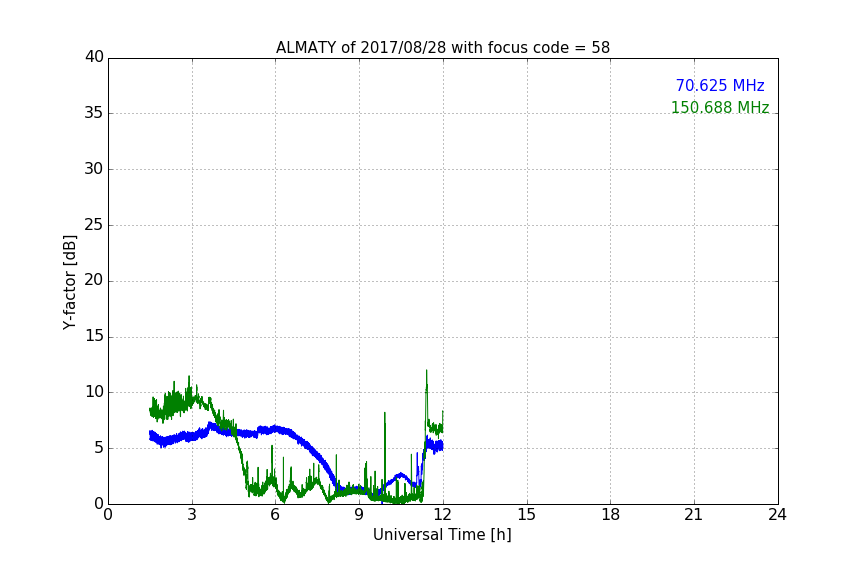Click the x-axis tick label 3
The image size is (864, 576).
click(192, 515)
